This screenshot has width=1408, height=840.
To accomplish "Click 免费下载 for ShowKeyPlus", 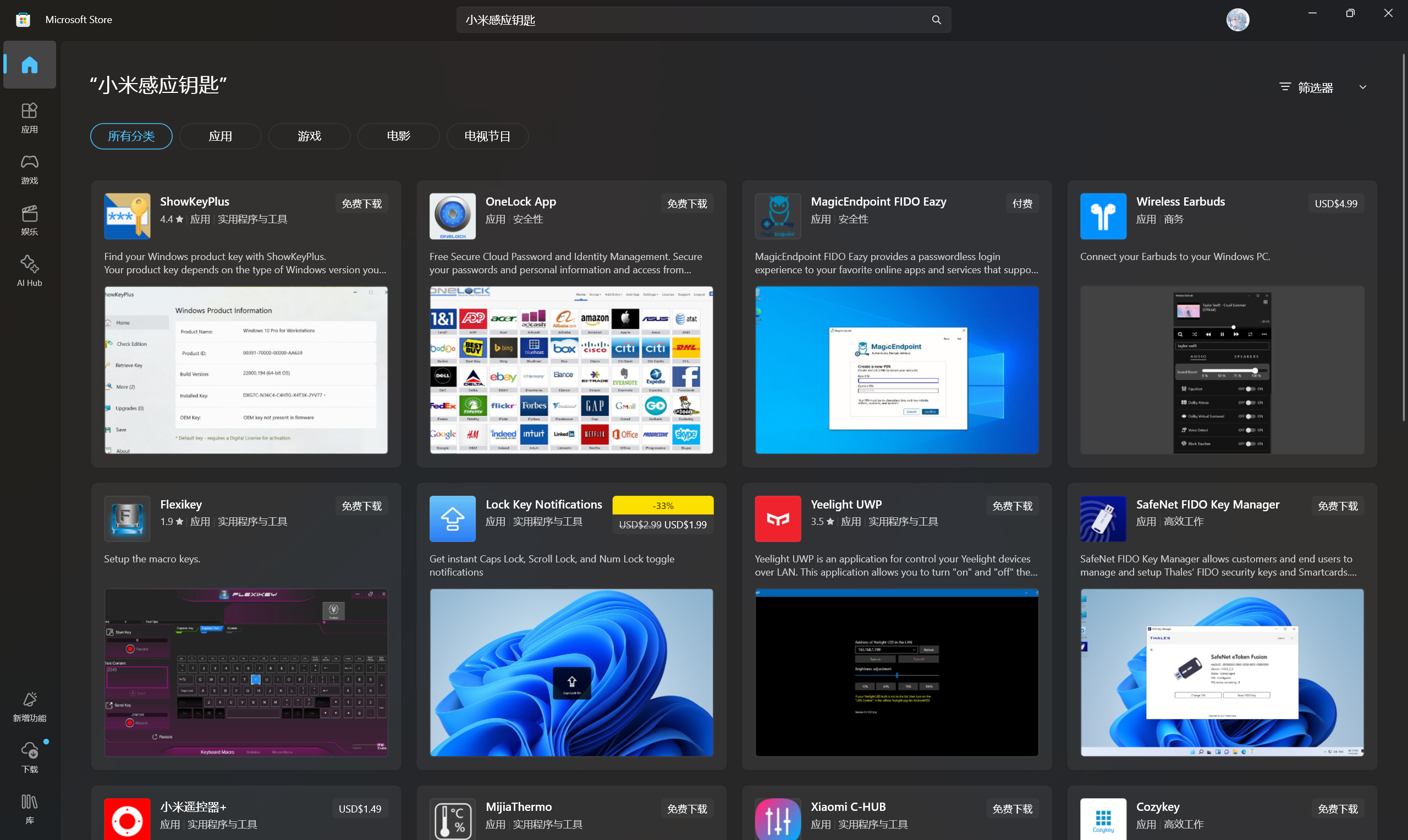I will (362, 204).
